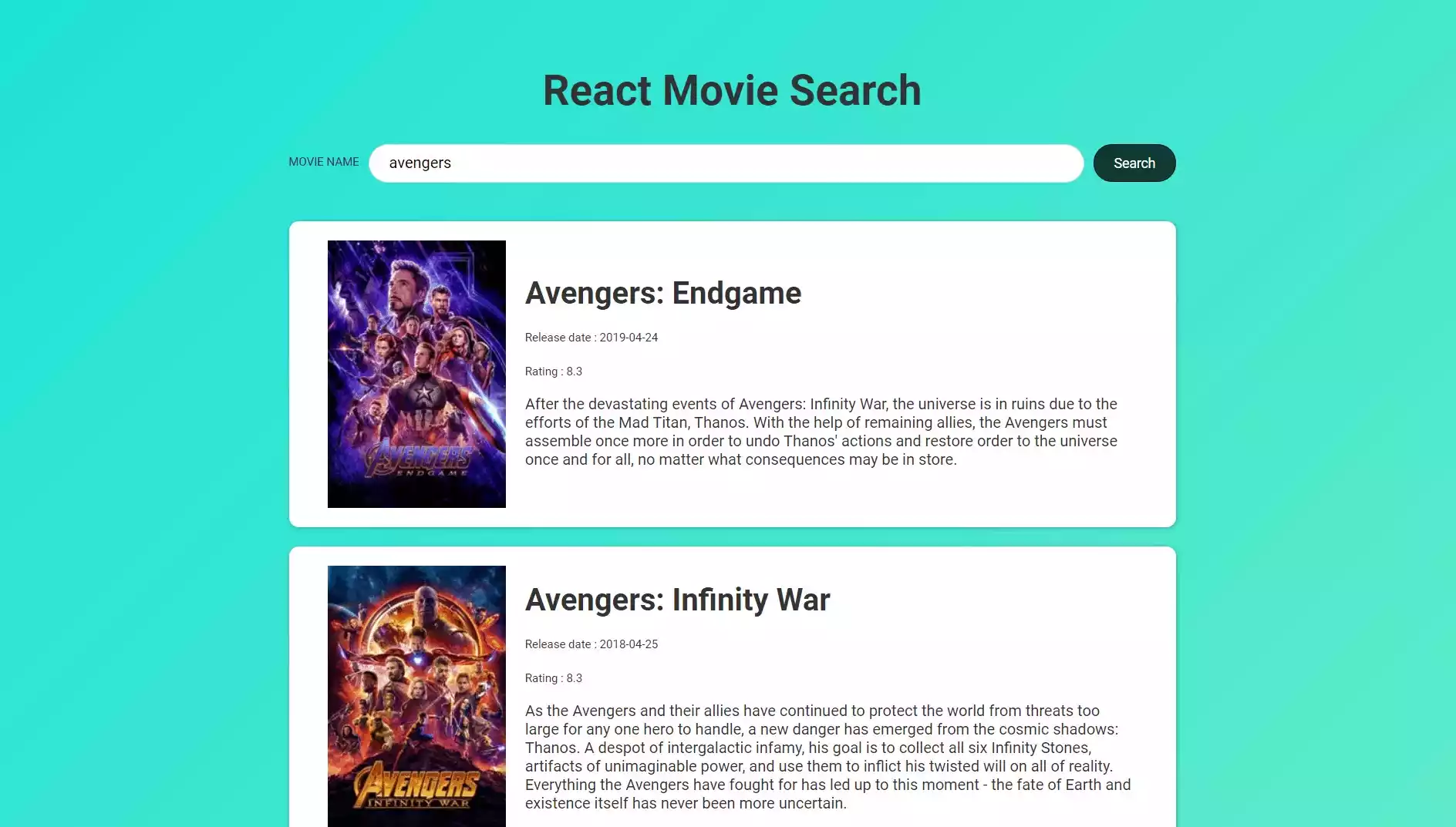Select the Avengers: Endgame title
The width and height of the screenshot is (1456, 827).
click(x=663, y=293)
